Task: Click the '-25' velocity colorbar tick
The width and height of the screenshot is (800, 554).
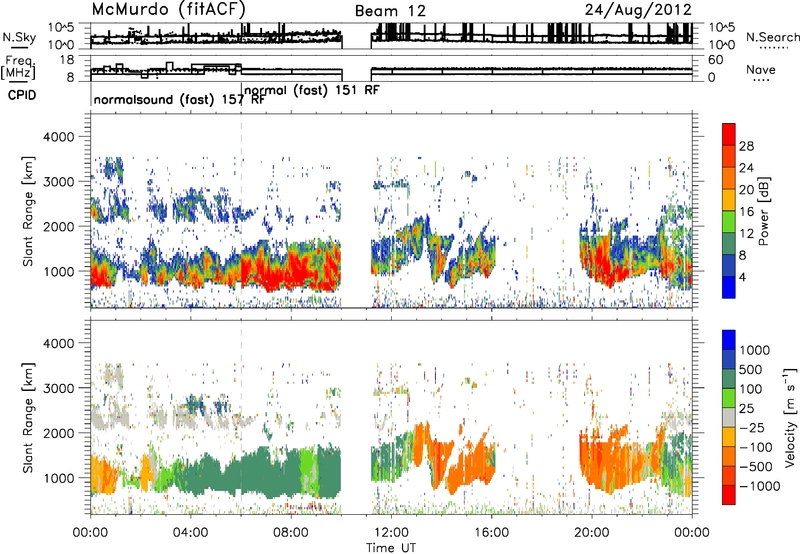Action: point(754,427)
